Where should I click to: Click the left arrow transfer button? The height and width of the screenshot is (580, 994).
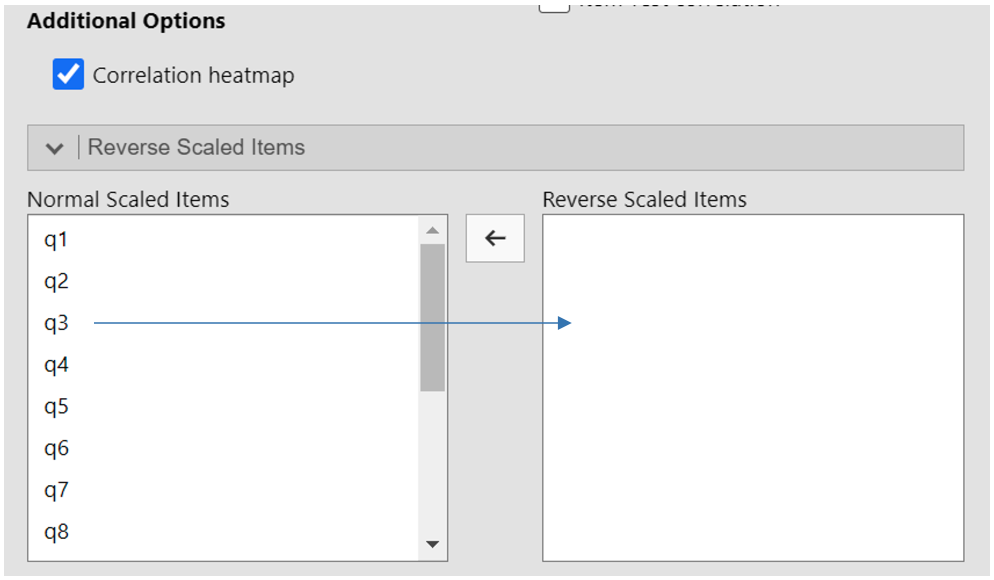(x=495, y=239)
